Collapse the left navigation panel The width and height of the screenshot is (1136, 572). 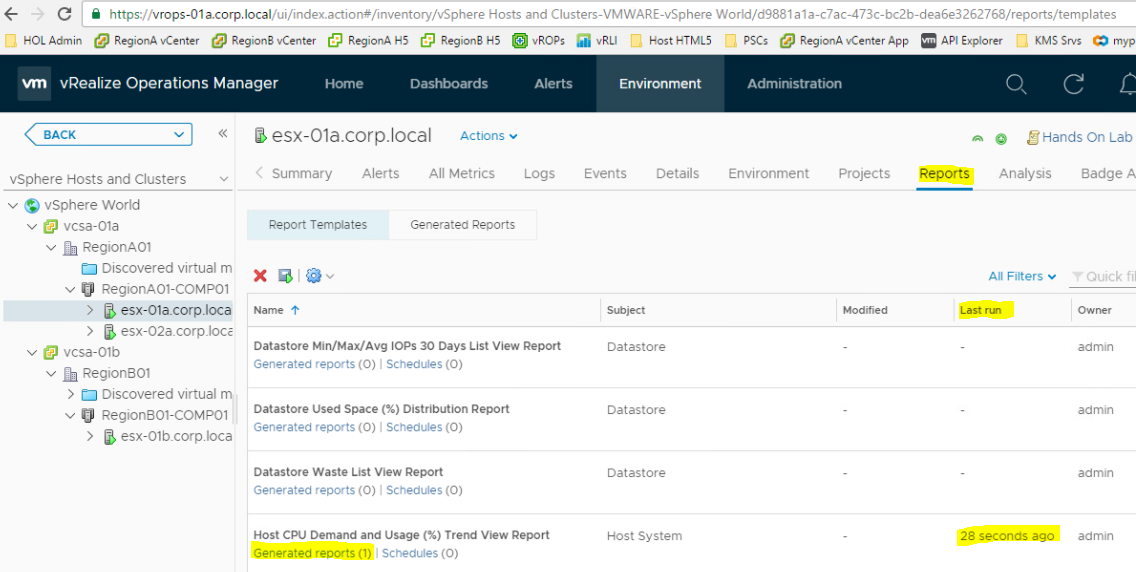pos(223,133)
